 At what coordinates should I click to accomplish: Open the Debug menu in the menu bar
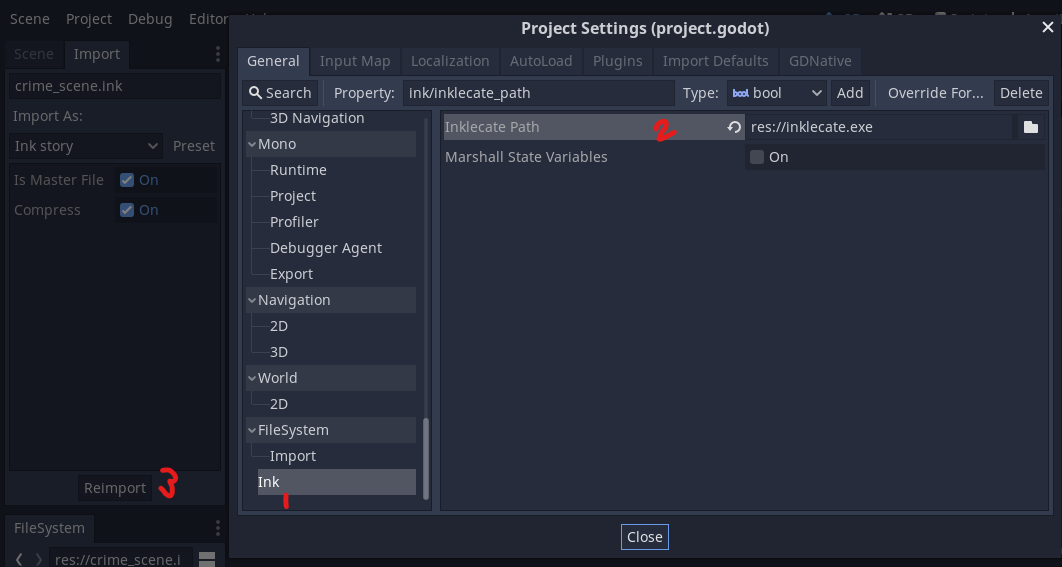coord(150,19)
